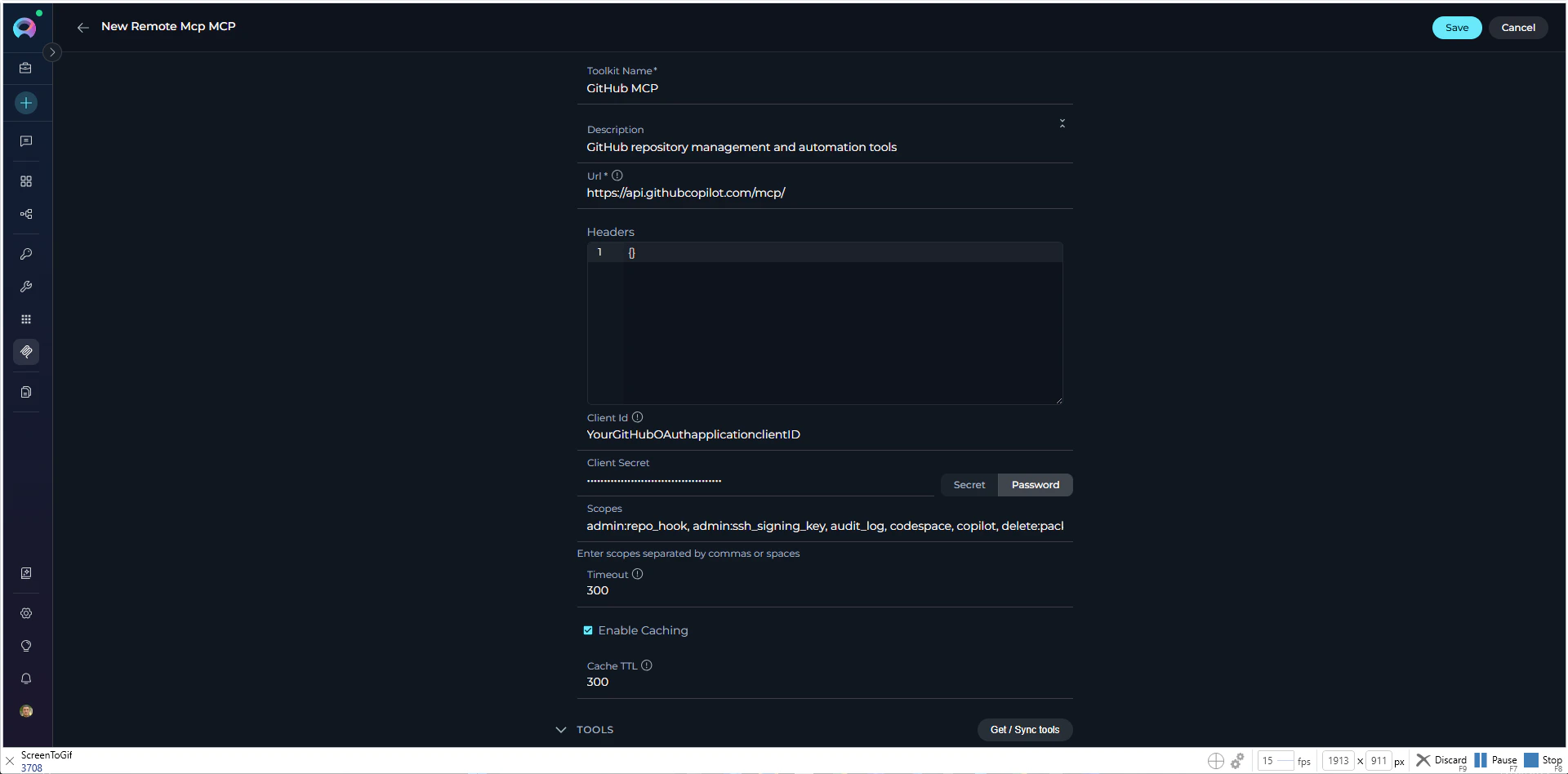Screen dimensions: 1568x774
Task: Open the chat message icon in sidebar
Action: pos(26,141)
